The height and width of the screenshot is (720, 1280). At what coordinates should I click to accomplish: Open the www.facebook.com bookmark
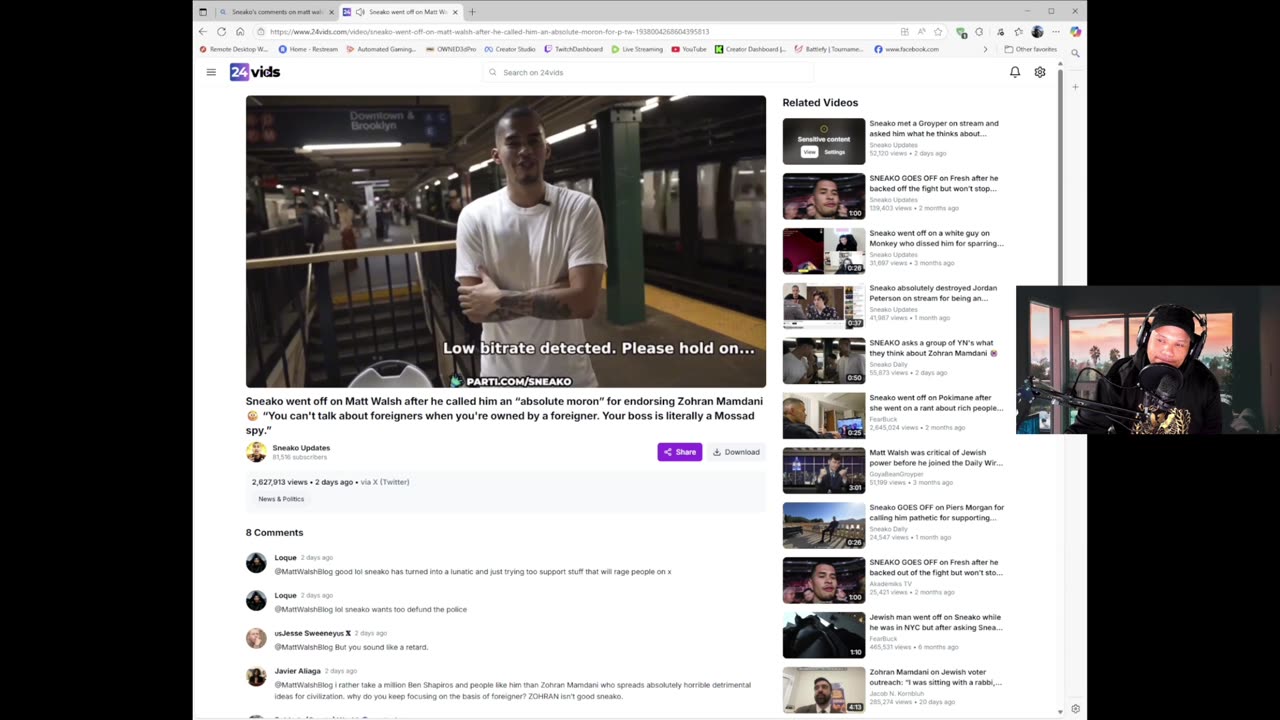[906, 49]
